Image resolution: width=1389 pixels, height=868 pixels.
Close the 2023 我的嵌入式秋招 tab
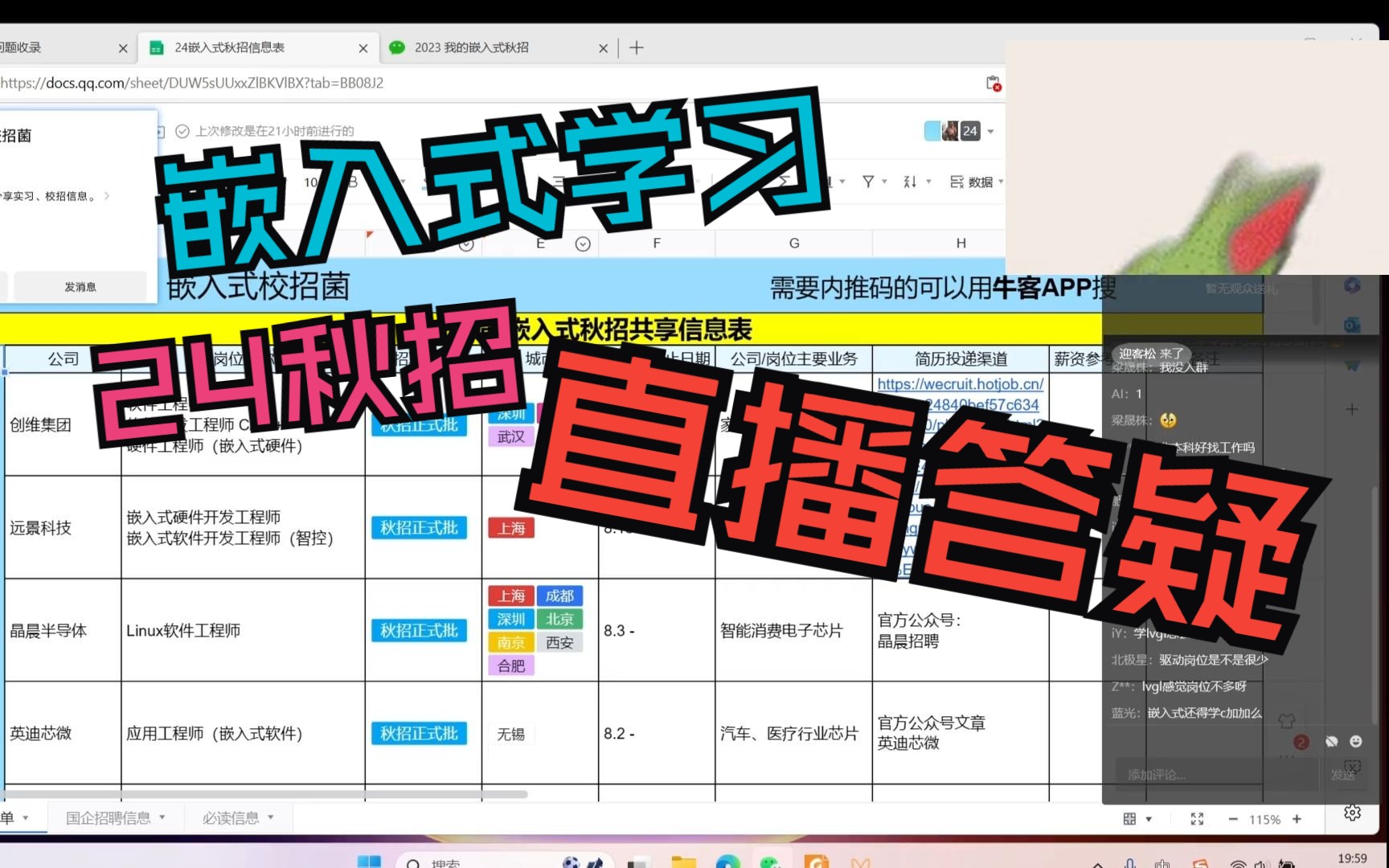click(604, 48)
